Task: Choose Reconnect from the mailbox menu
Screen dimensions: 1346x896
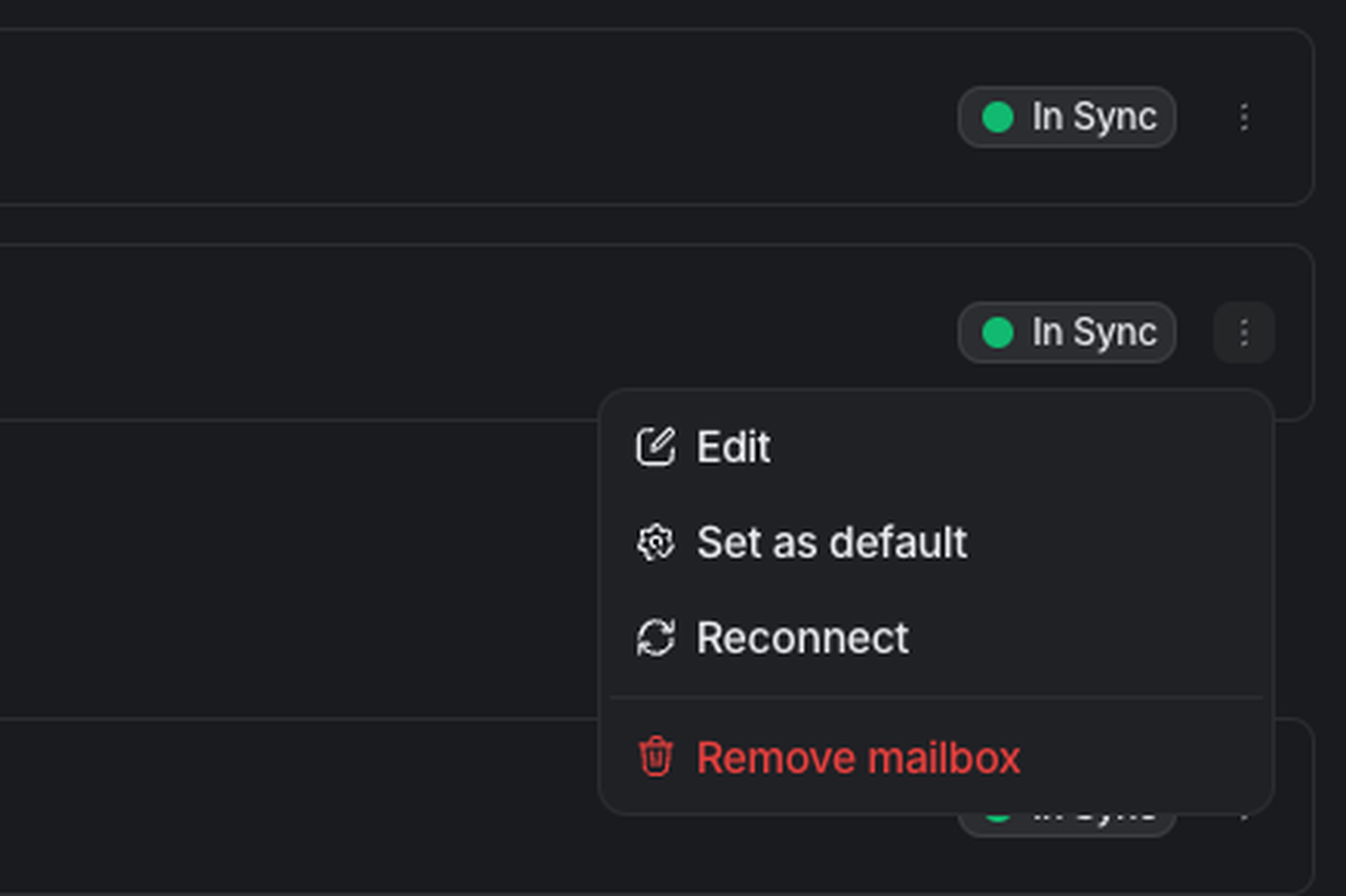Action: click(802, 637)
